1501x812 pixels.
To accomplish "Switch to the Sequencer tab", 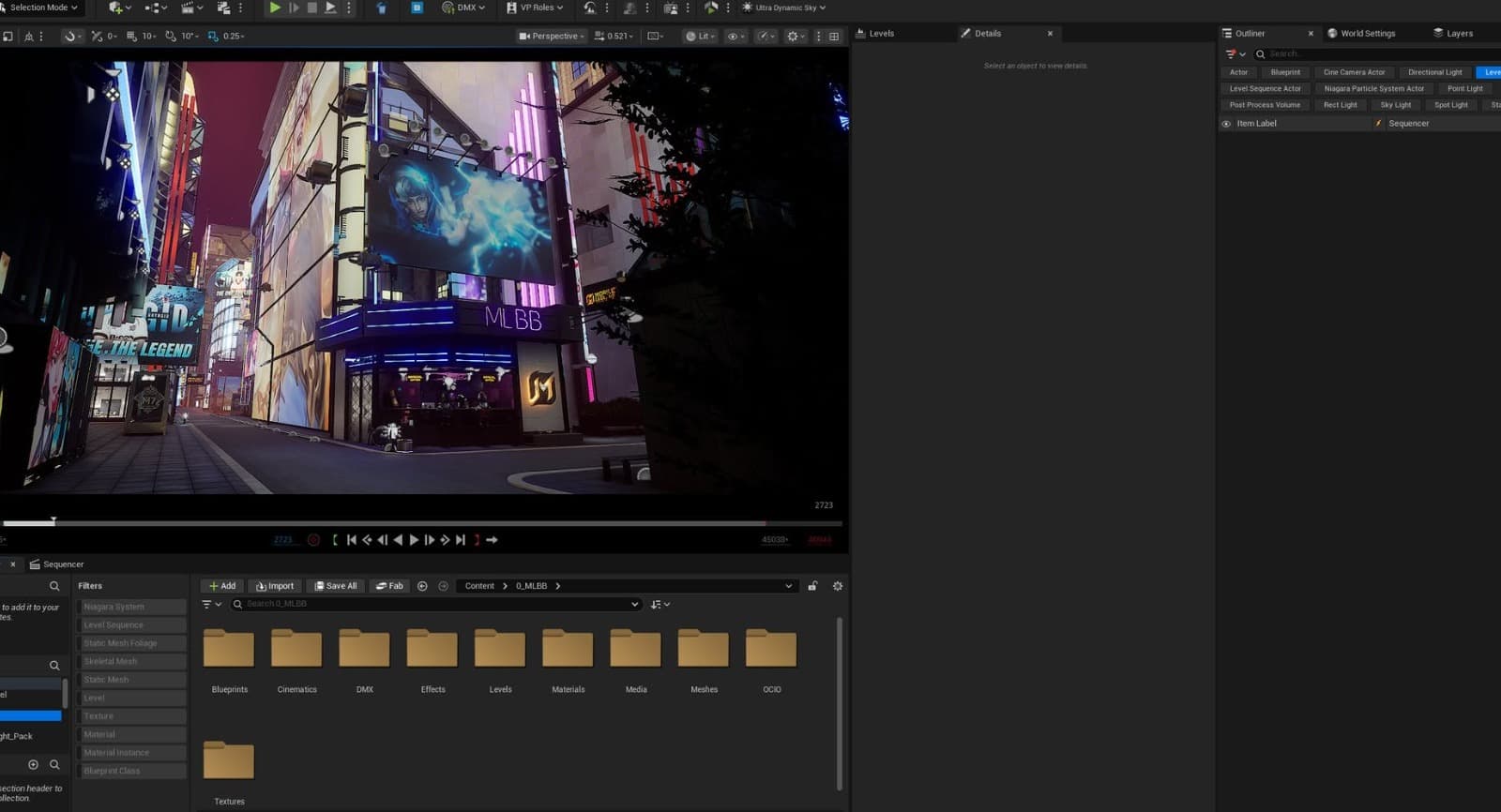I will pos(56,564).
